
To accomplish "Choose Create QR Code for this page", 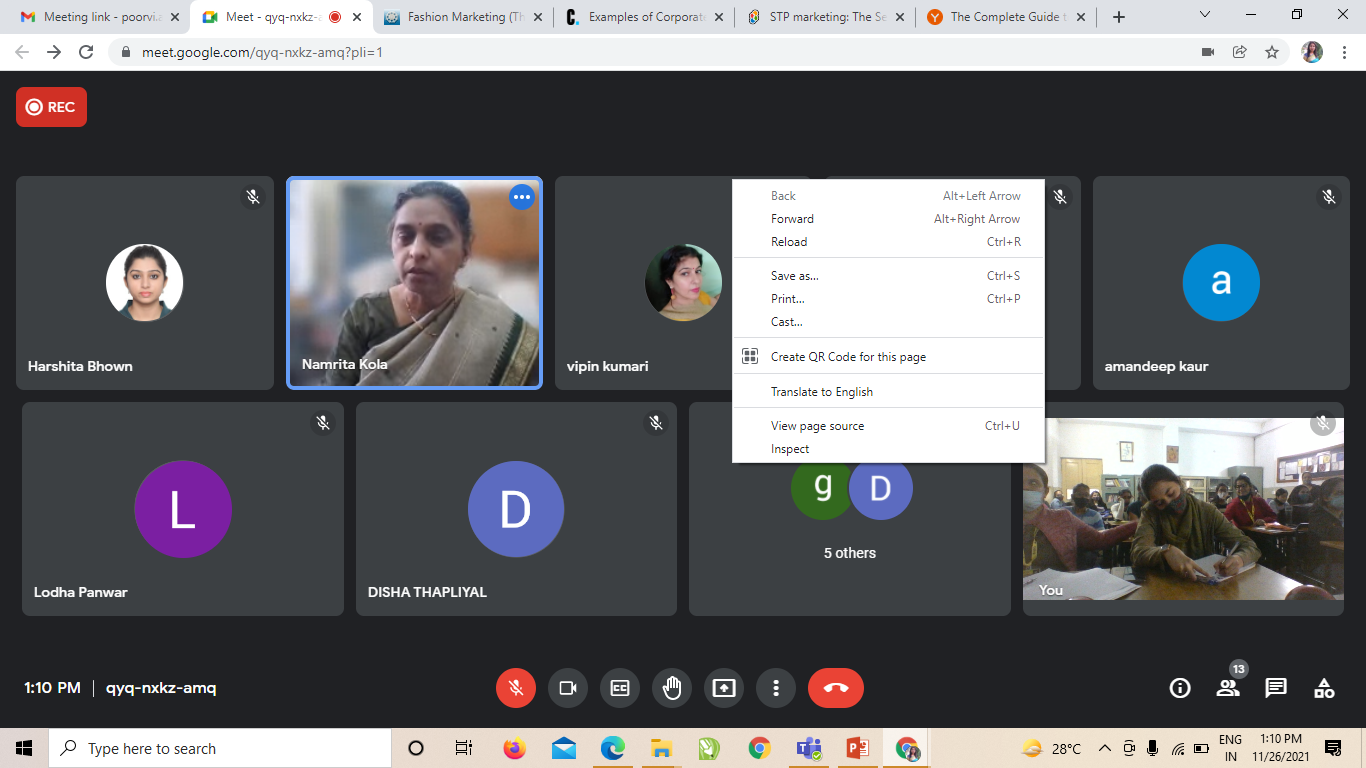I will 848,357.
